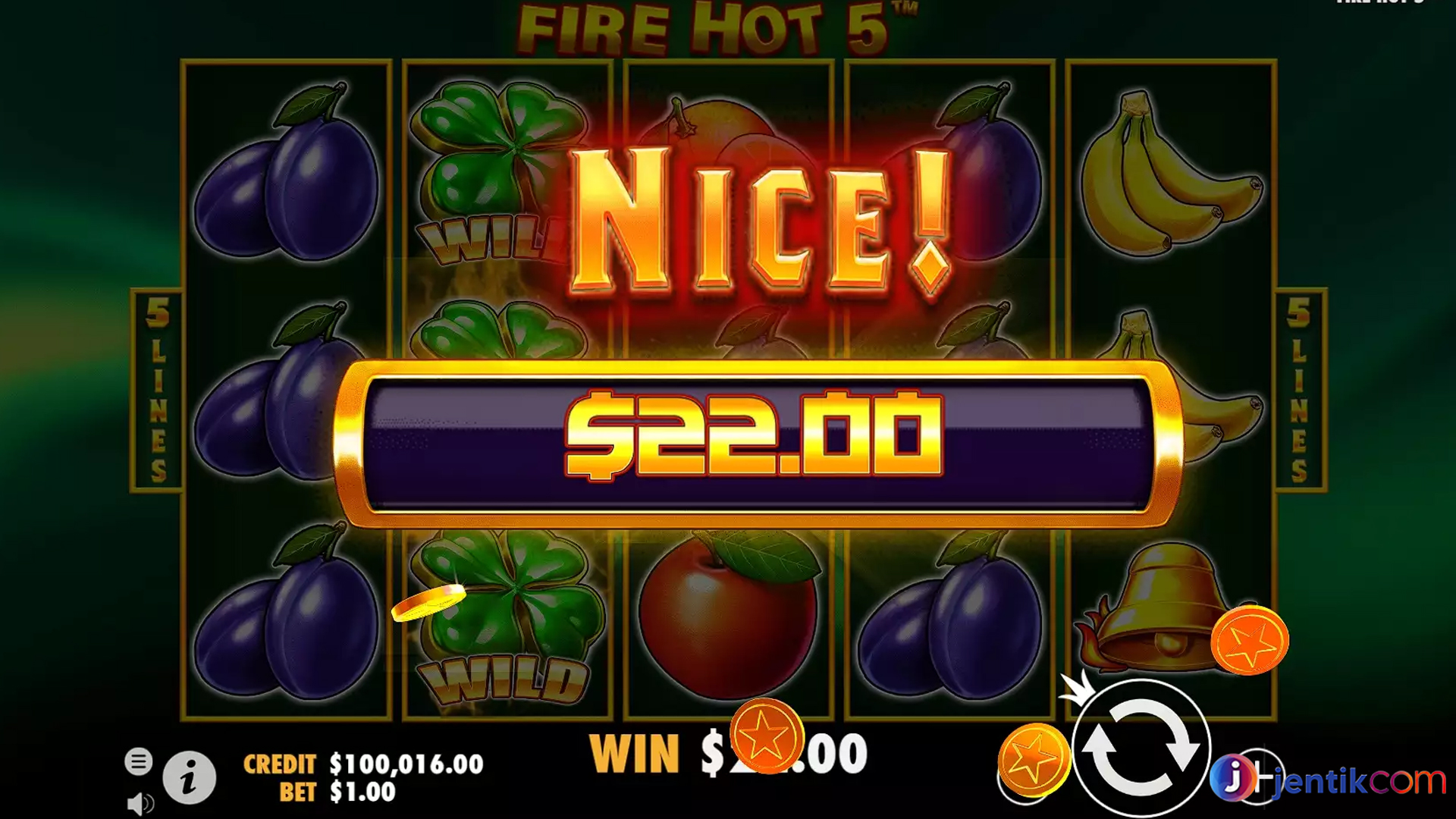Click the top banana symbol
Image resolution: width=1456 pixels, height=819 pixels.
[x=1170, y=171]
